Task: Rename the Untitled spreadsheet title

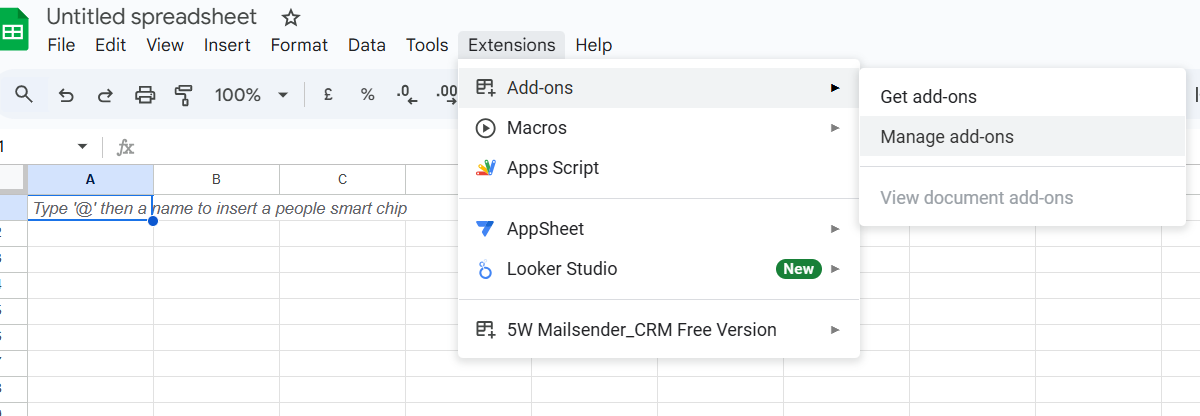Action: [x=152, y=17]
